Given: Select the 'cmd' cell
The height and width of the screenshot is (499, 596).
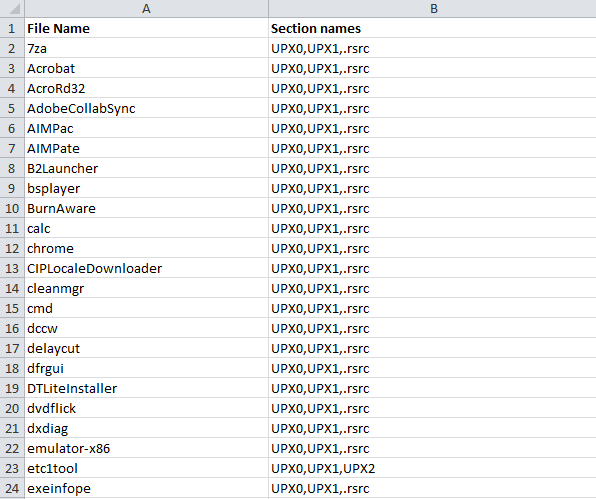Looking at the screenshot, I should [146, 308].
